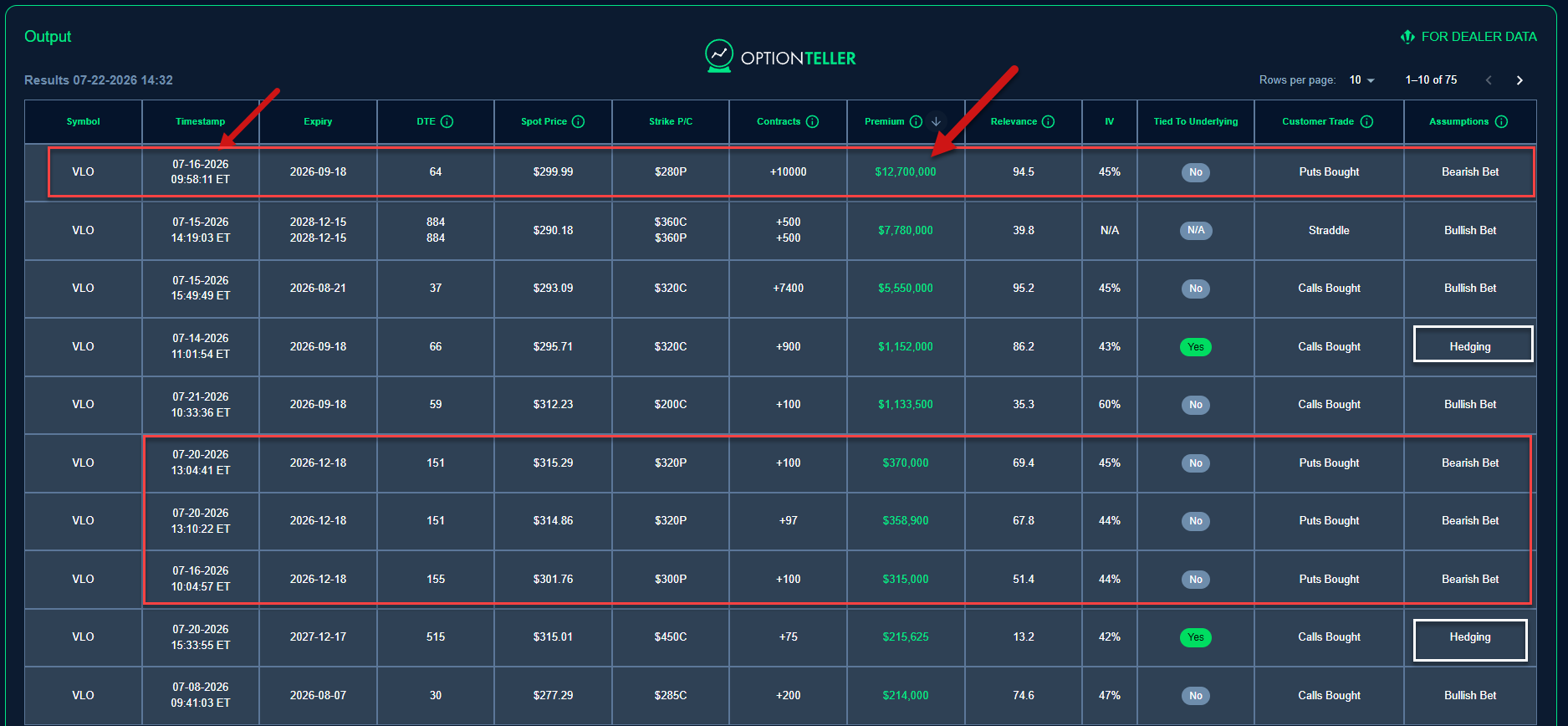Click the Output panel title
The width and height of the screenshot is (1568, 726).
click(x=48, y=37)
